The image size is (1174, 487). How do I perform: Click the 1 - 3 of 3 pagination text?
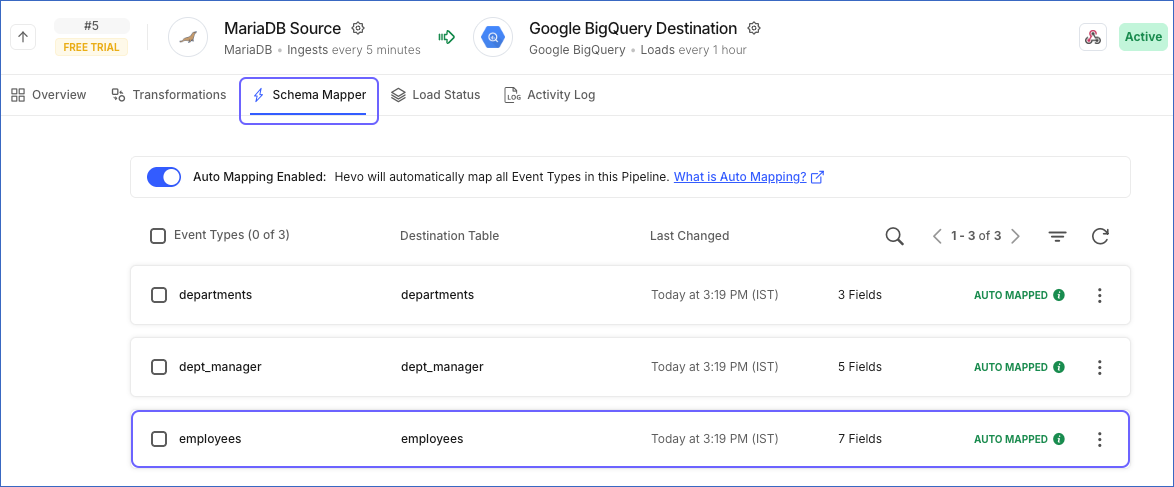976,236
